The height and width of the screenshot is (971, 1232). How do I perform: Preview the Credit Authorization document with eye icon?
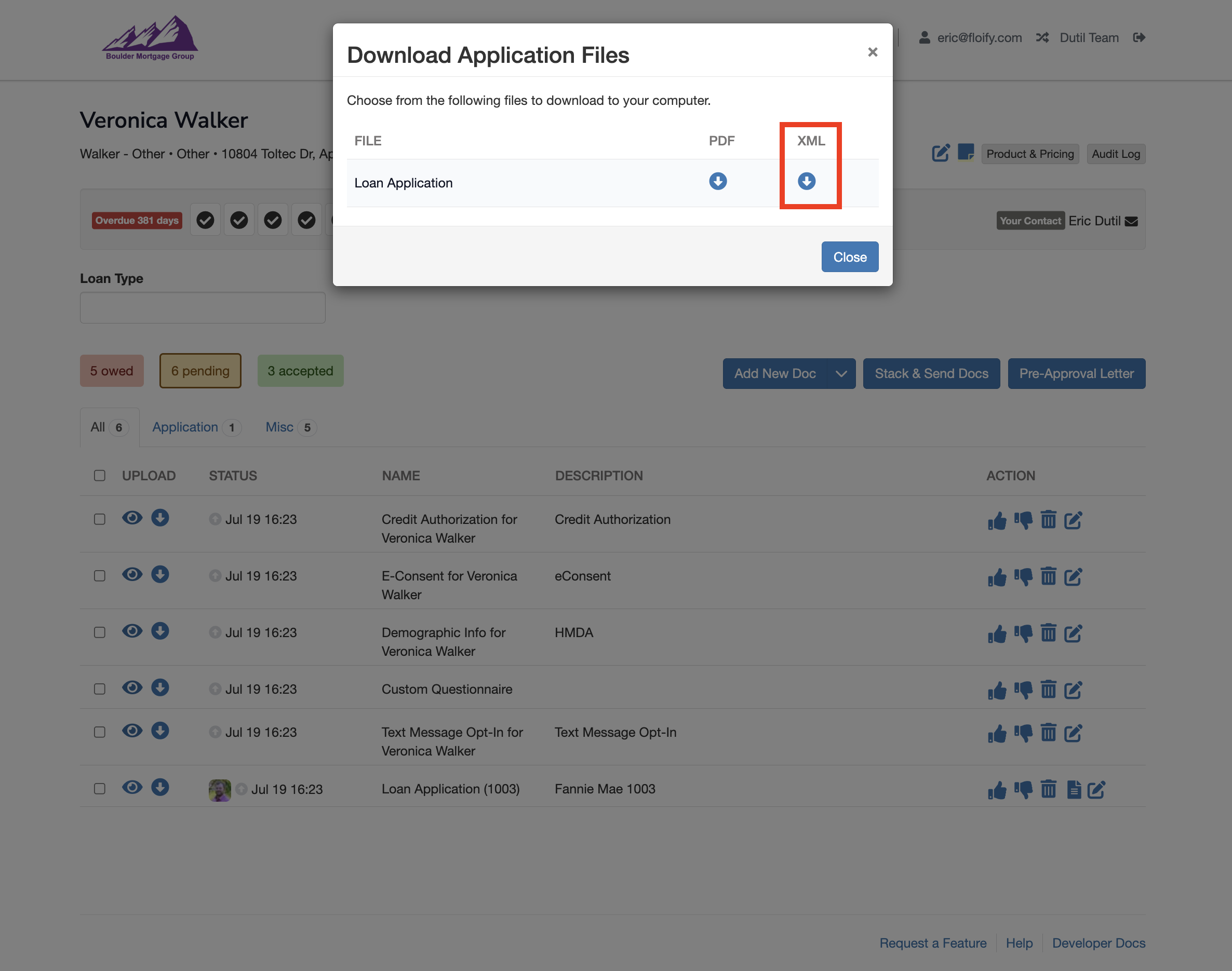[x=132, y=518]
